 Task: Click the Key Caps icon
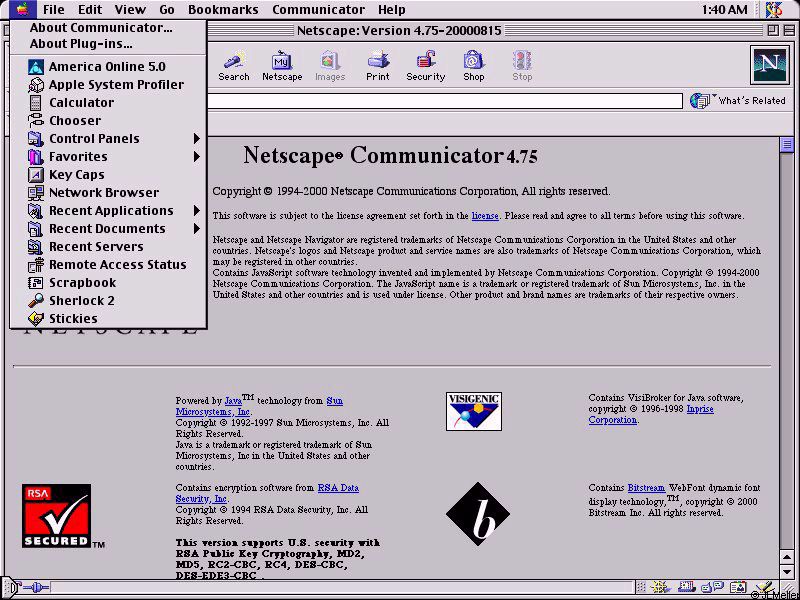pyautogui.click(x=36, y=174)
